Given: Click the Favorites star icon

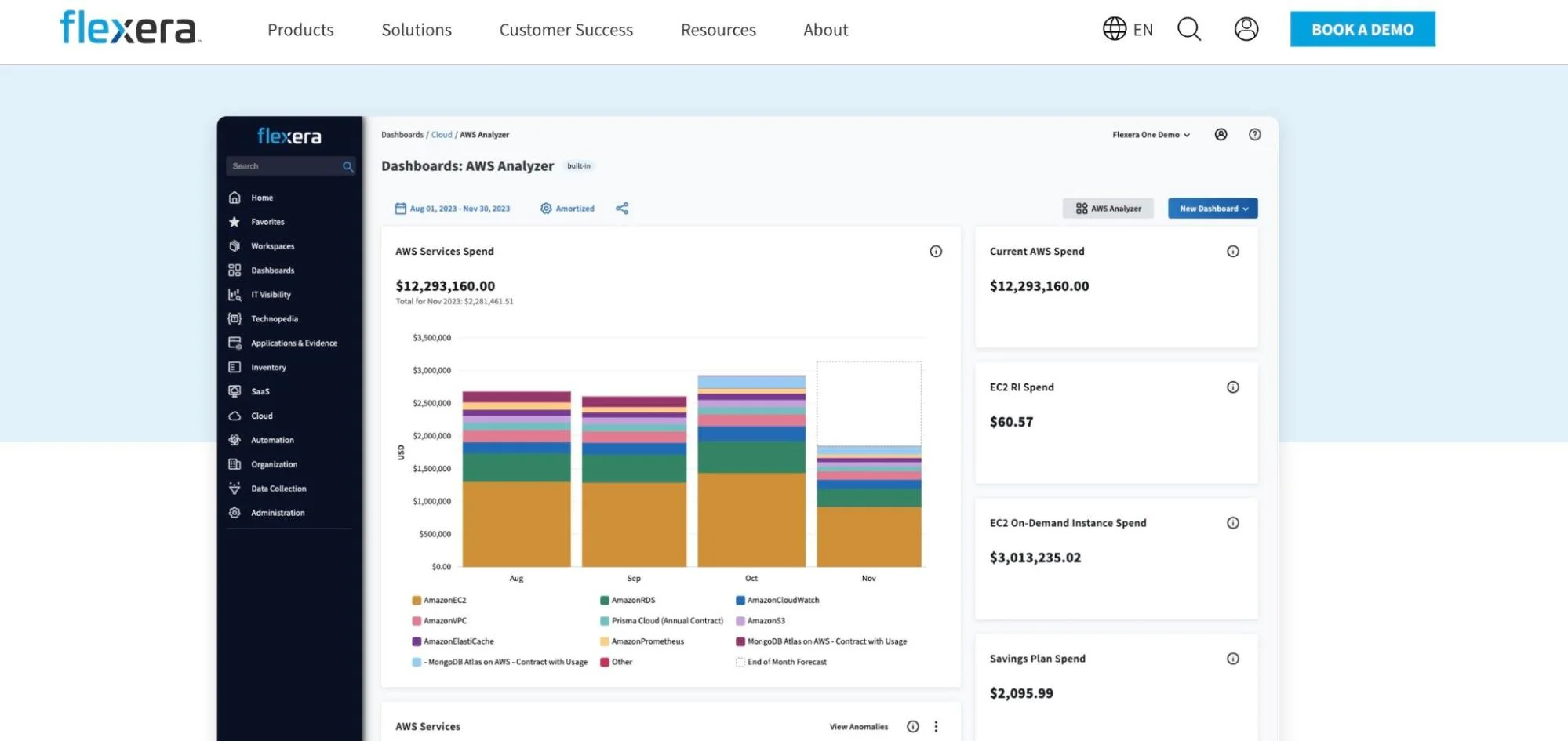Looking at the screenshot, I should [235, 222].
